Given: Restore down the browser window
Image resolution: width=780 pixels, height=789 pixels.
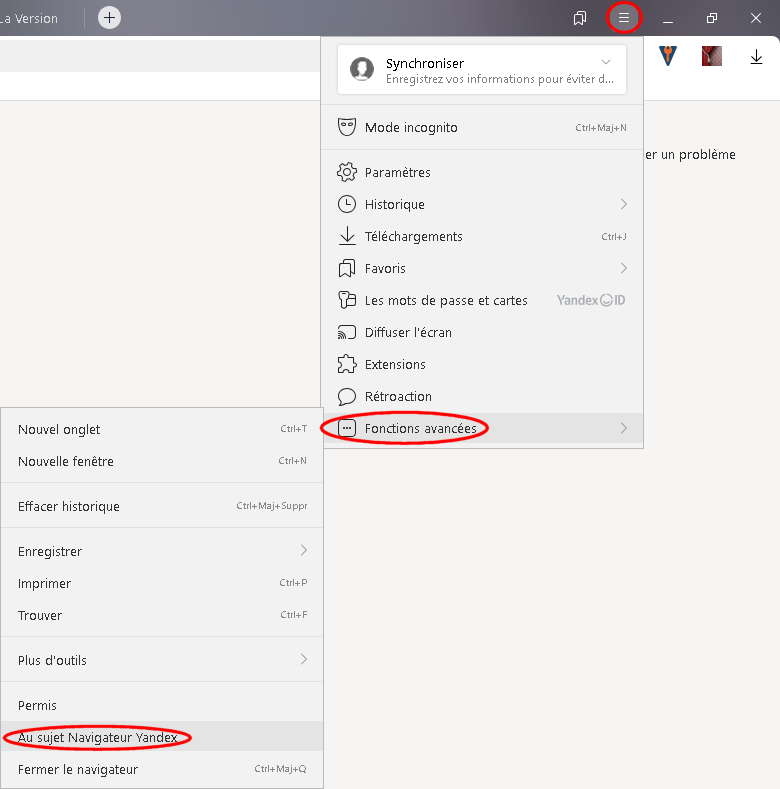Looking at the screenshot, I should click(712, 19).
